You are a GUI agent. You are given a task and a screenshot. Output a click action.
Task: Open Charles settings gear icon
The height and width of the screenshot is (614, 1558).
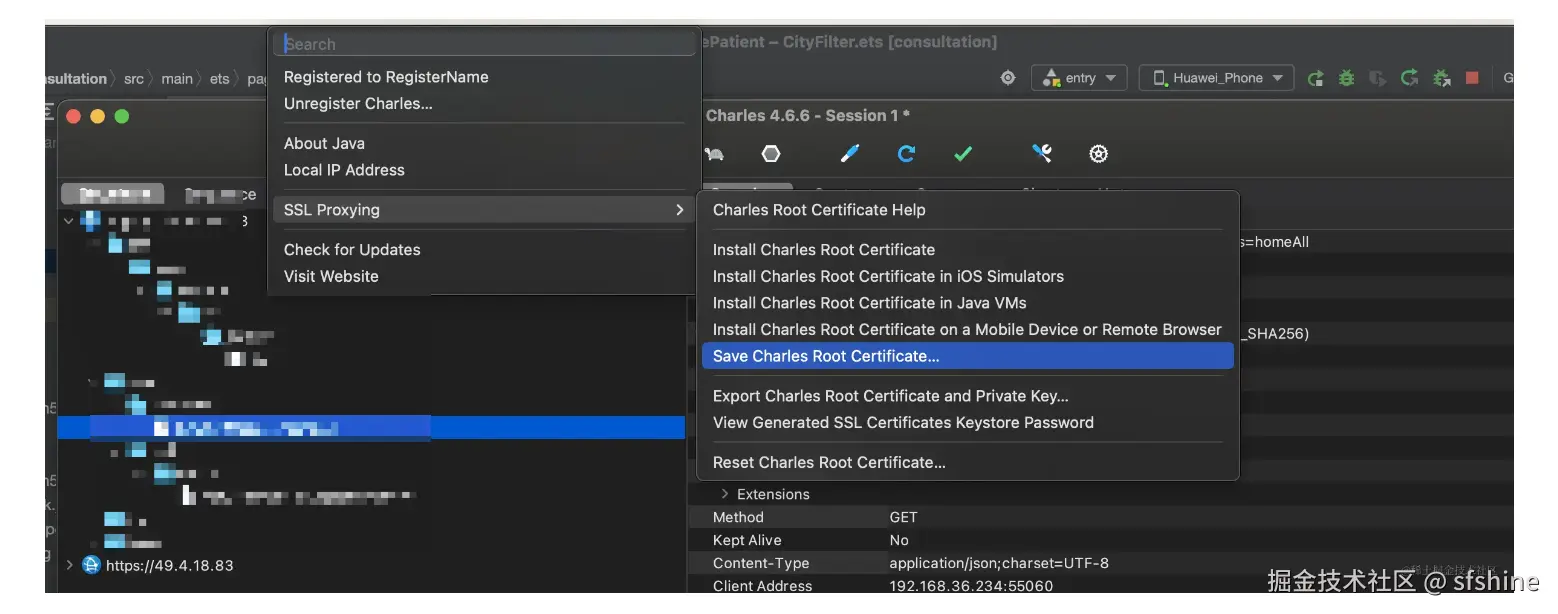pyautogui.click(x=1098, y=154)
